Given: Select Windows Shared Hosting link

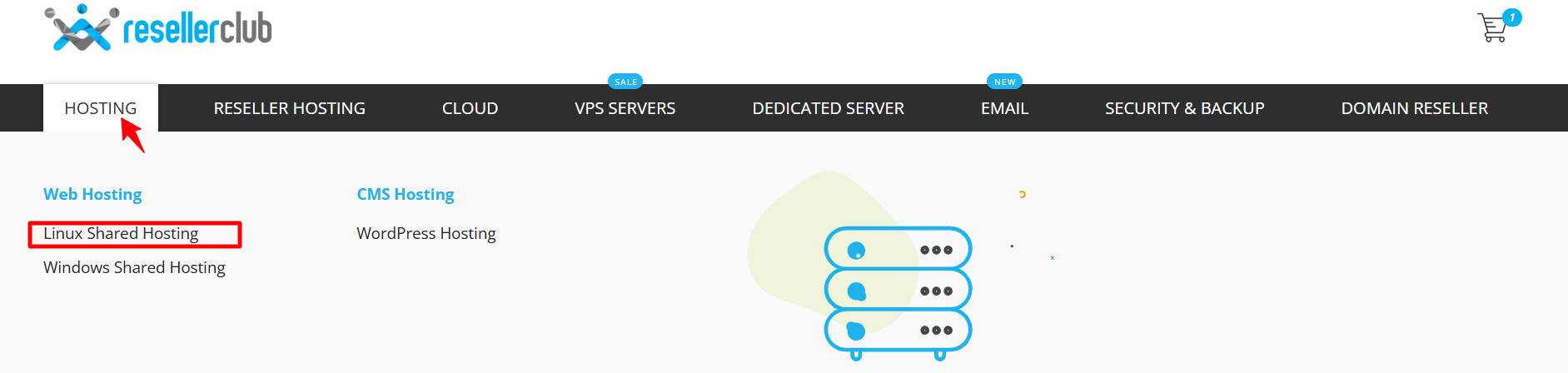Looking at the screenshot, I should [x=135, y=267].
